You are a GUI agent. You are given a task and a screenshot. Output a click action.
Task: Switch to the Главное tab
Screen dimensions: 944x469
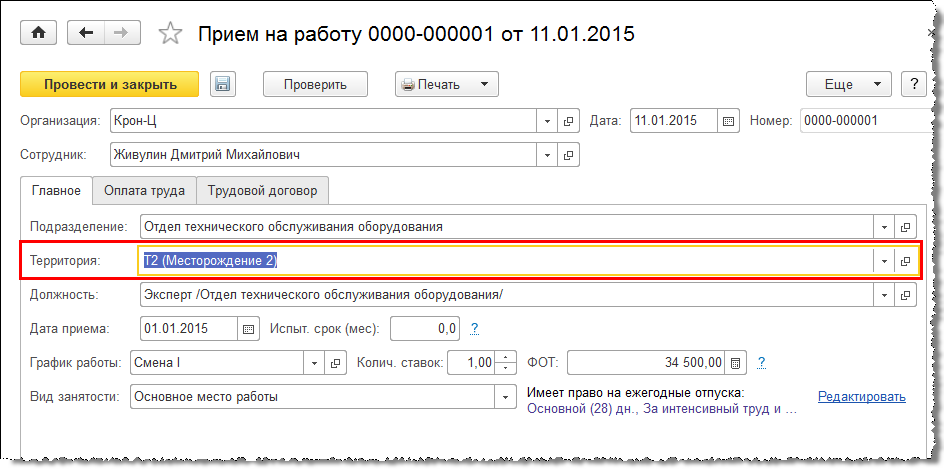point(55,191)
